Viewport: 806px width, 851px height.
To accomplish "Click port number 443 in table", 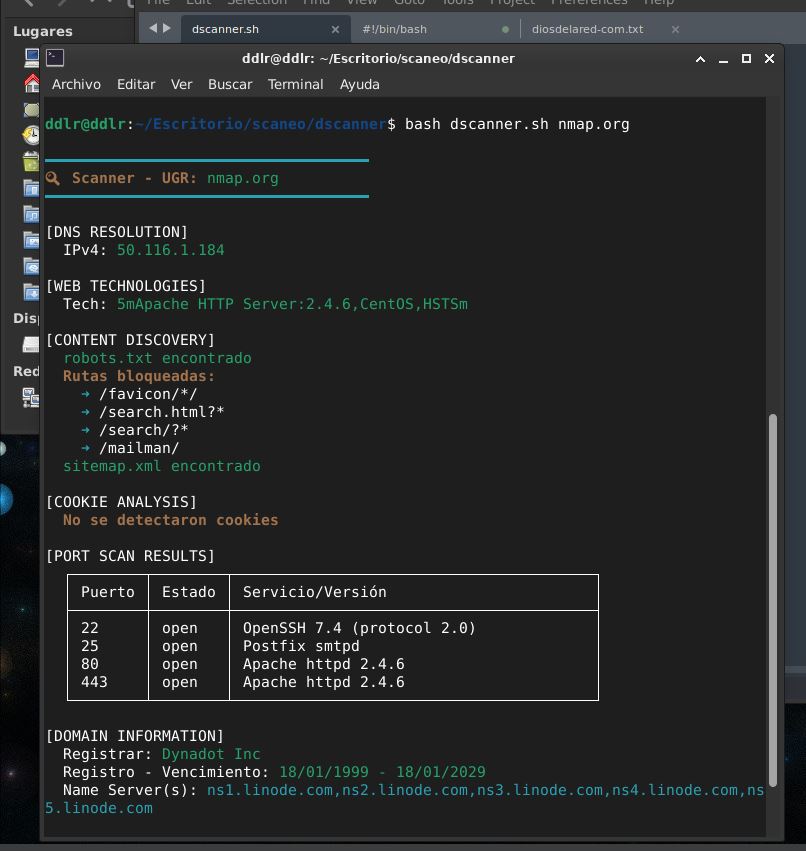I will click(x=94, y=682).
